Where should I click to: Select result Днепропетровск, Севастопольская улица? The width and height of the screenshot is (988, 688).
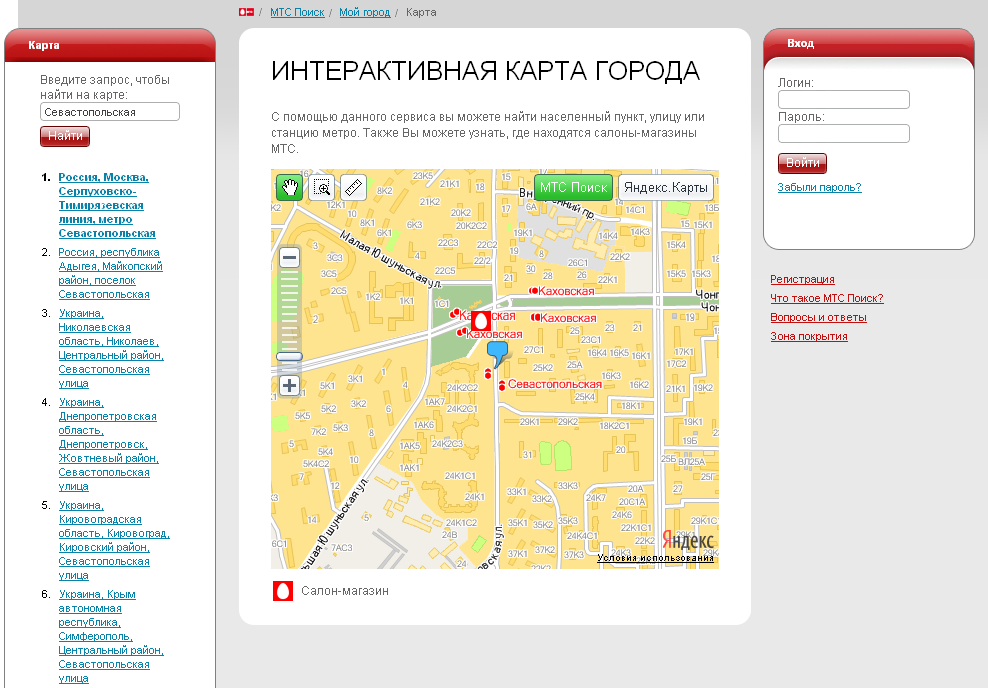tap(108, 444)
